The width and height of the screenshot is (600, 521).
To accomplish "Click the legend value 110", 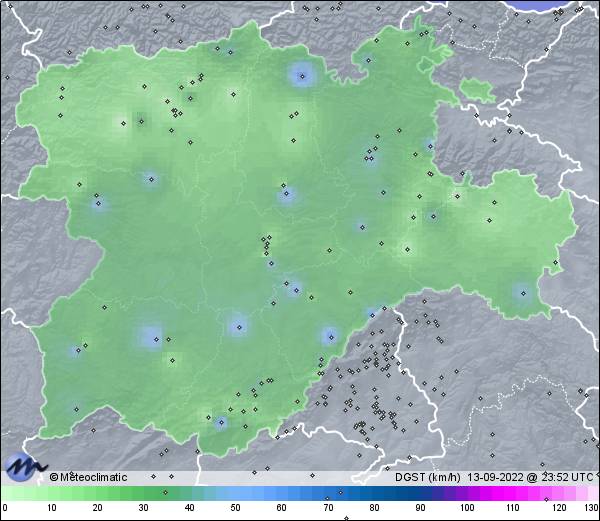I will click(513, 508).
